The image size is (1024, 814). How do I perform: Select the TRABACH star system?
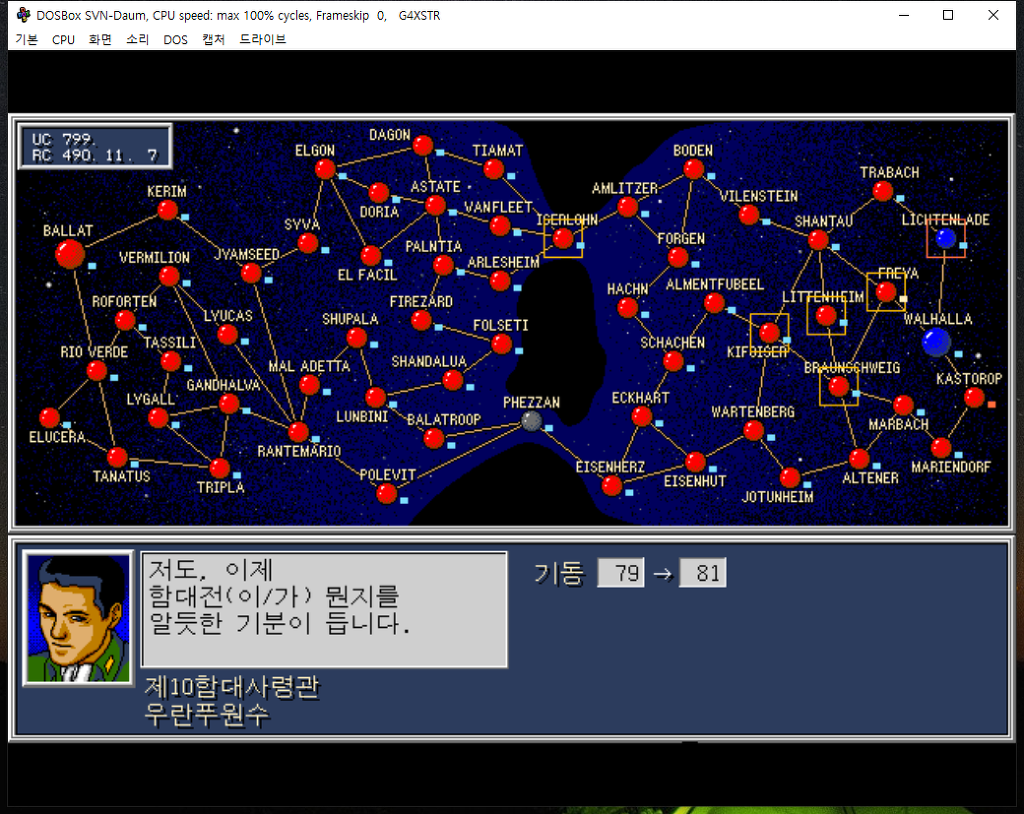click(x=883, y=191)
